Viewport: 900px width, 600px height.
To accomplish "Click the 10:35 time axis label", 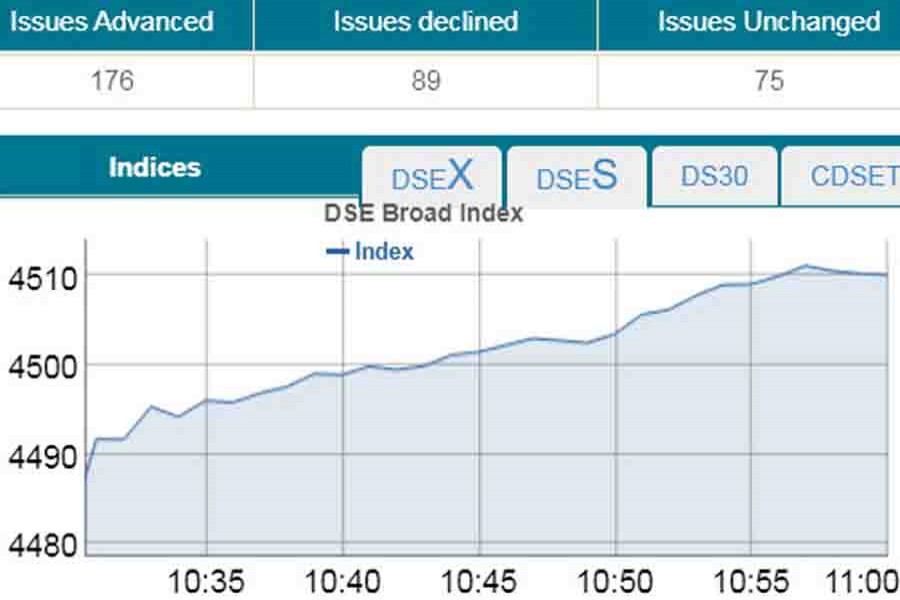I will 207,581.
